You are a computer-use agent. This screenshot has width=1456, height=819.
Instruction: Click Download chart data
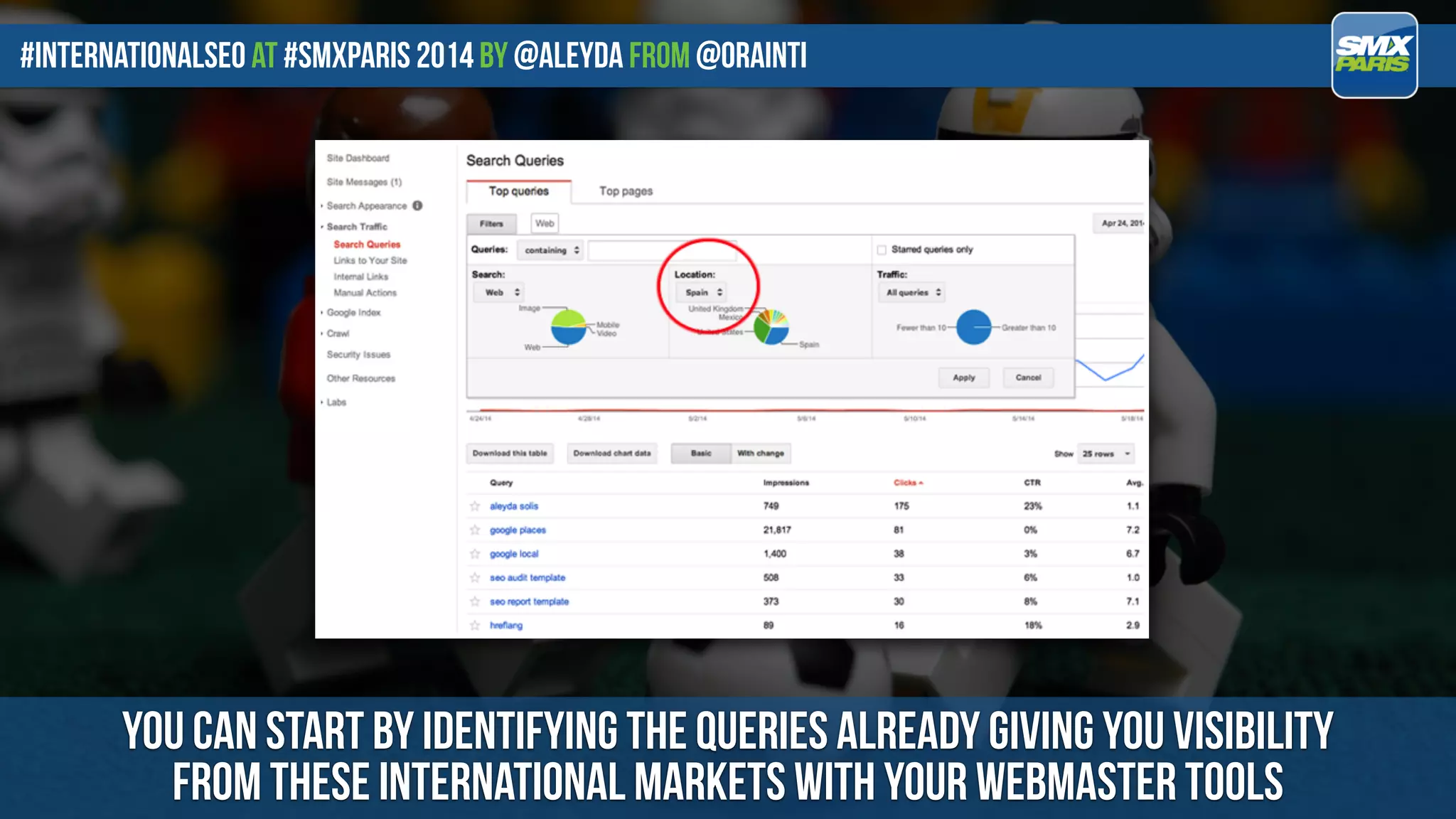(612, 454)
